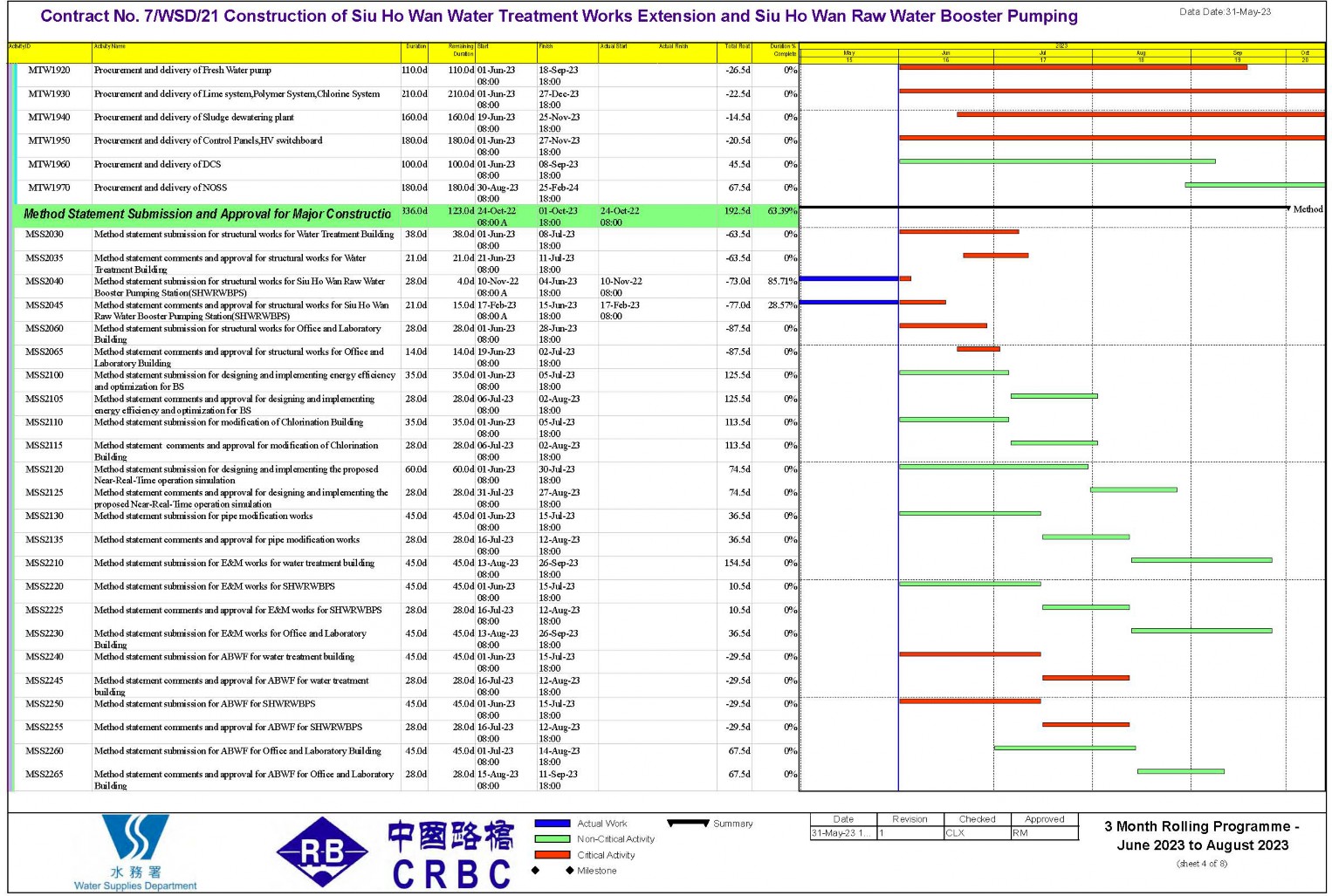
Task: Click finish date 27-Dec-23 for MTW1930
Action: (559, 94)
